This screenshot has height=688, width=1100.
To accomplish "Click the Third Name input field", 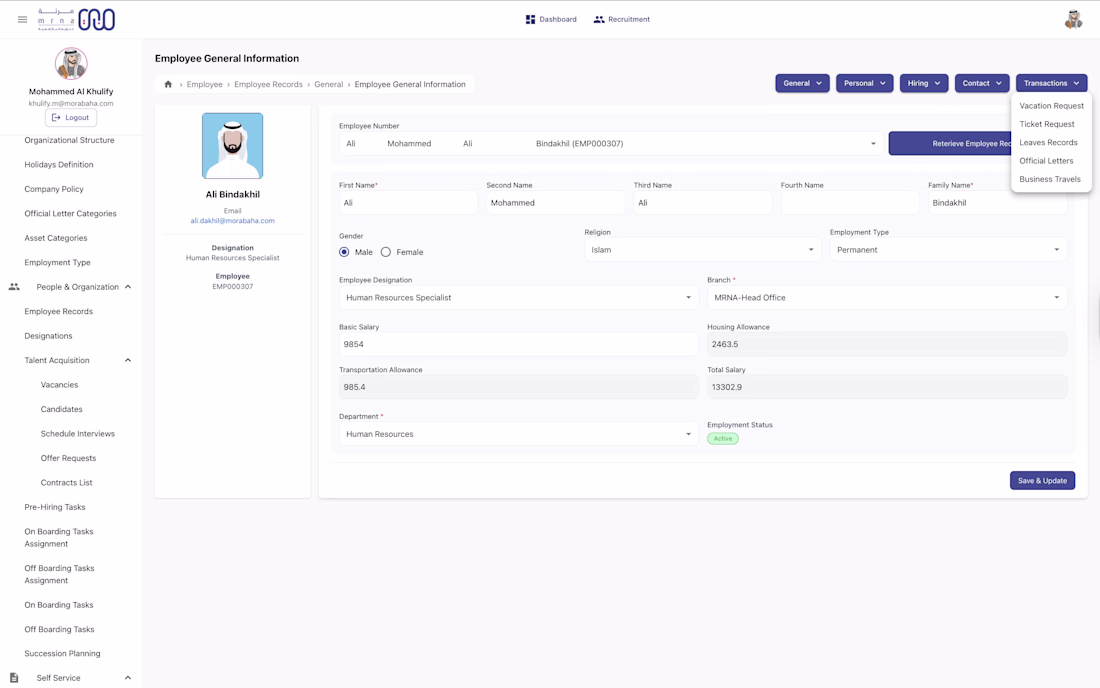I will (x=703, y=203).
